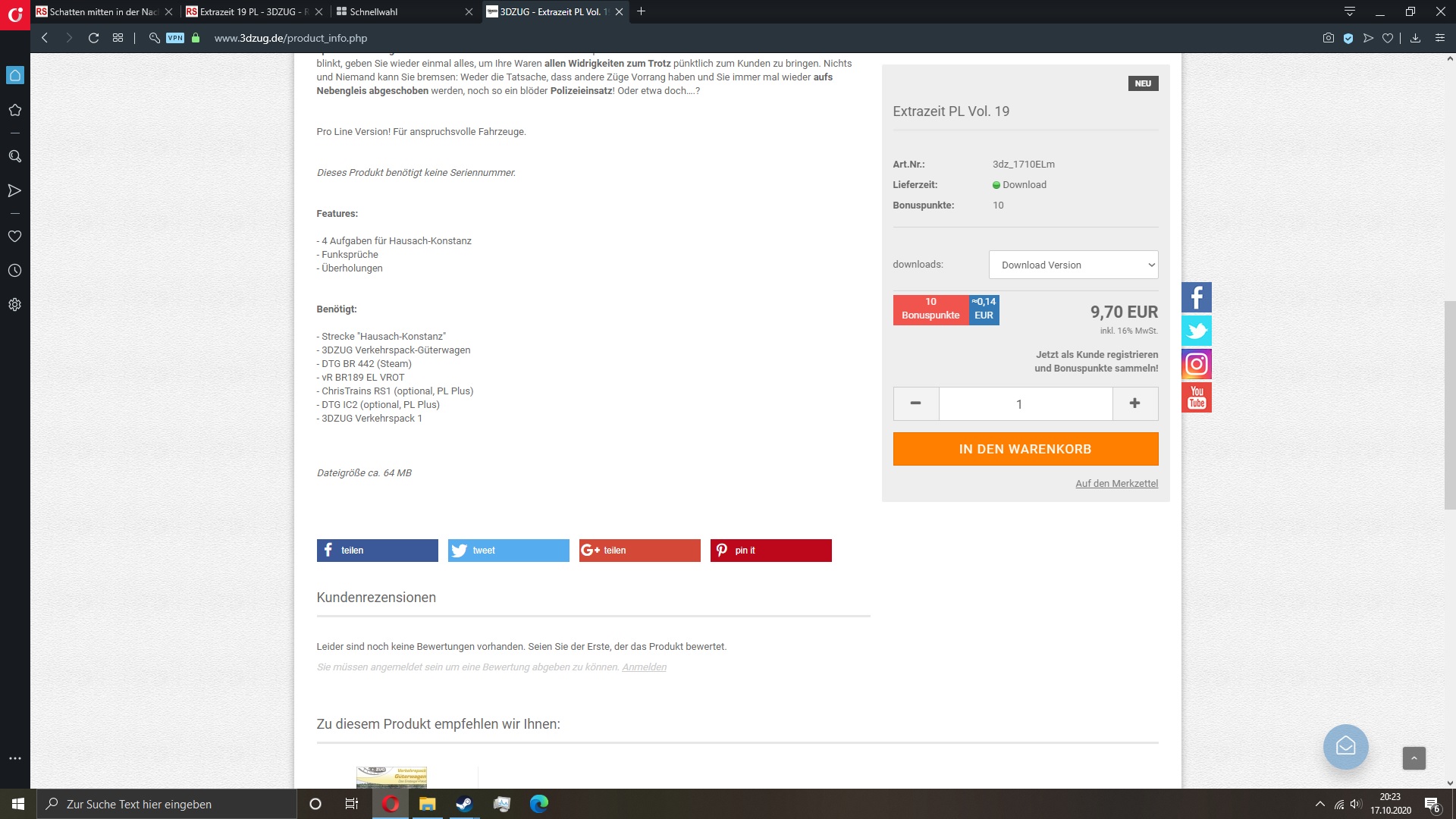Image resolution: width=1456 pixels, height=819 pixels.
Task: Click the page vertical scrollbar thumb
Action: point(1450,406)
